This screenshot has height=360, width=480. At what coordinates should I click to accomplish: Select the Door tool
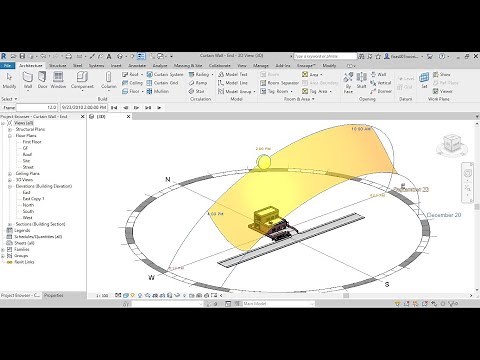tap(42, 80)
